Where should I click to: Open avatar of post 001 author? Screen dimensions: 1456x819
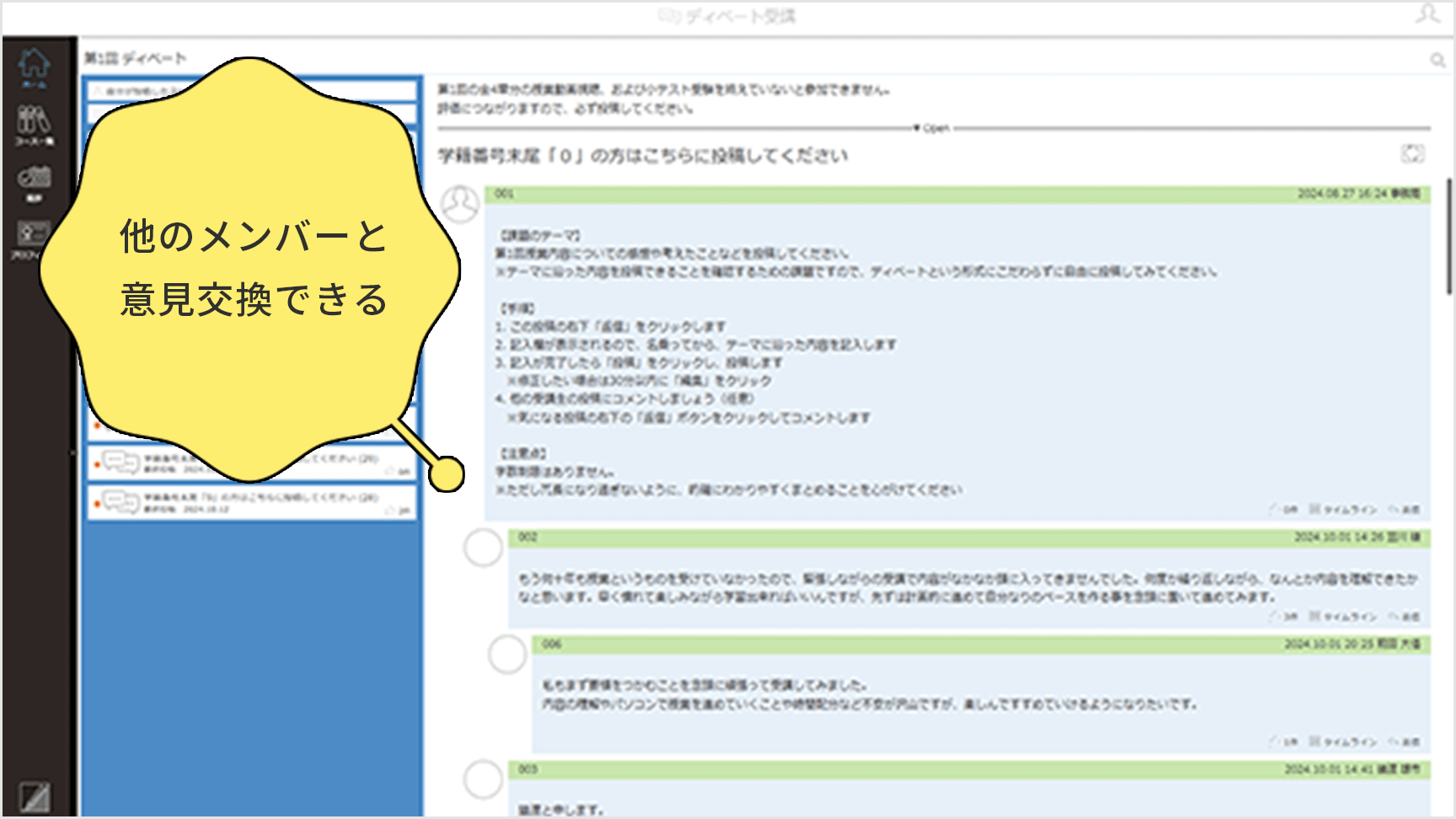tap(460, 204)
